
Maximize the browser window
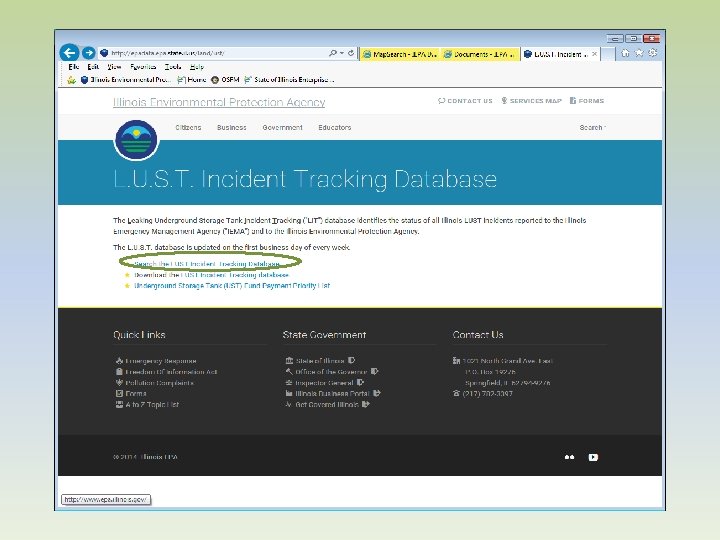(633, 39)
